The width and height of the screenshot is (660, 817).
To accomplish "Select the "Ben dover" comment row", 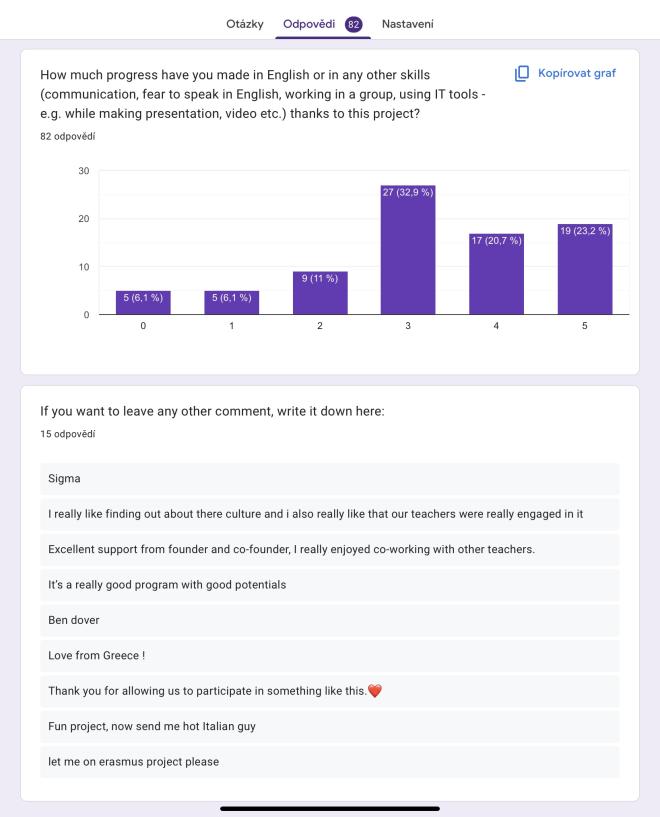I will click(x=330, y=620).
